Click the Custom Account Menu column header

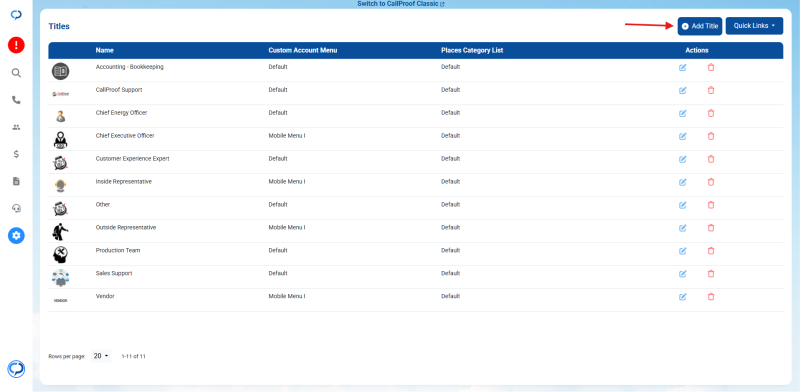(x=303, y=51)
